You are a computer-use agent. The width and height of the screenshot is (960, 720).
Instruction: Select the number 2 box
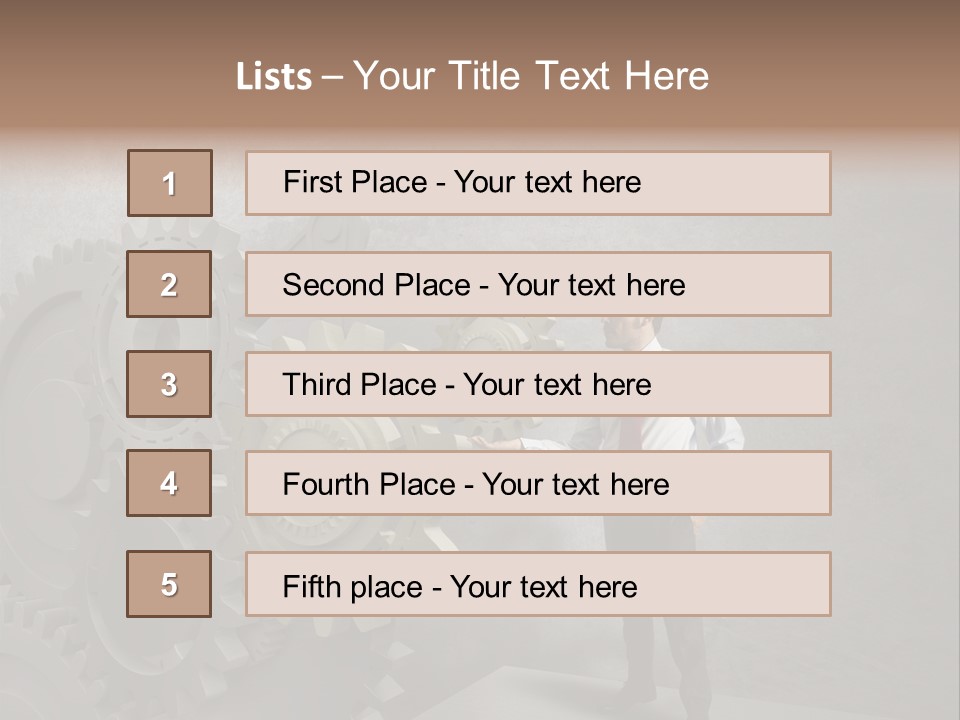pos(169,284)
